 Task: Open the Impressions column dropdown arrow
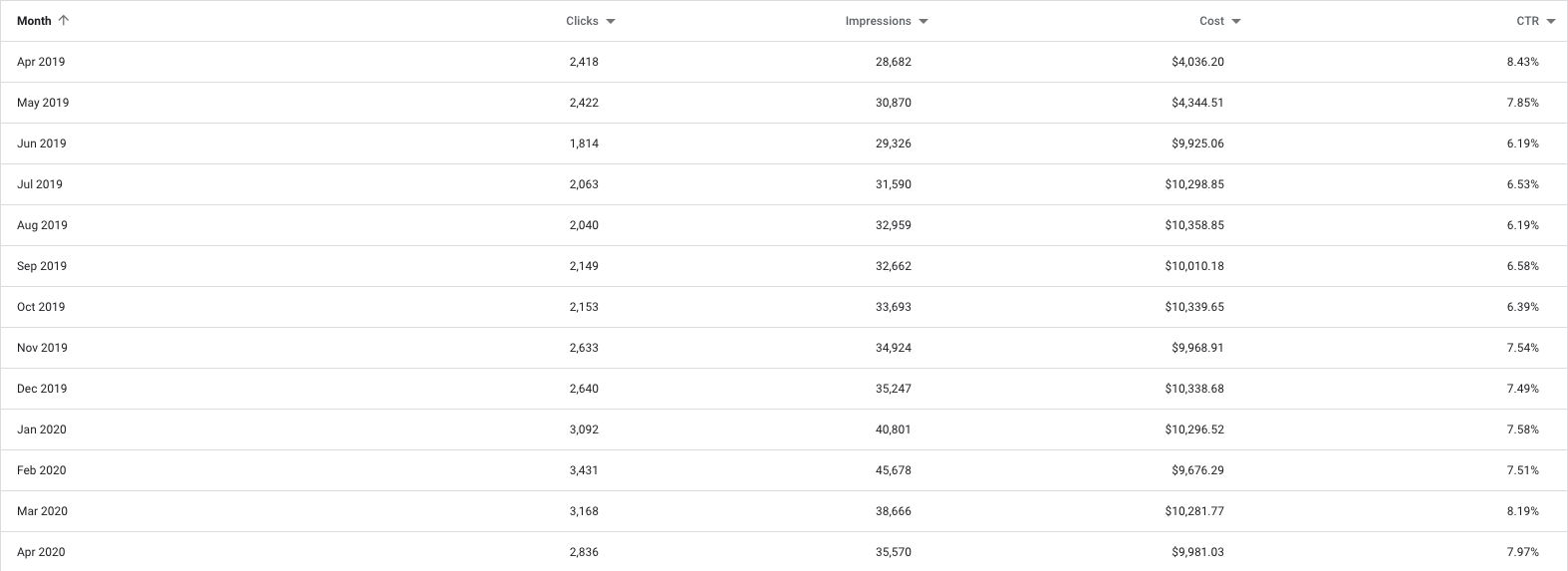[923, 21]
